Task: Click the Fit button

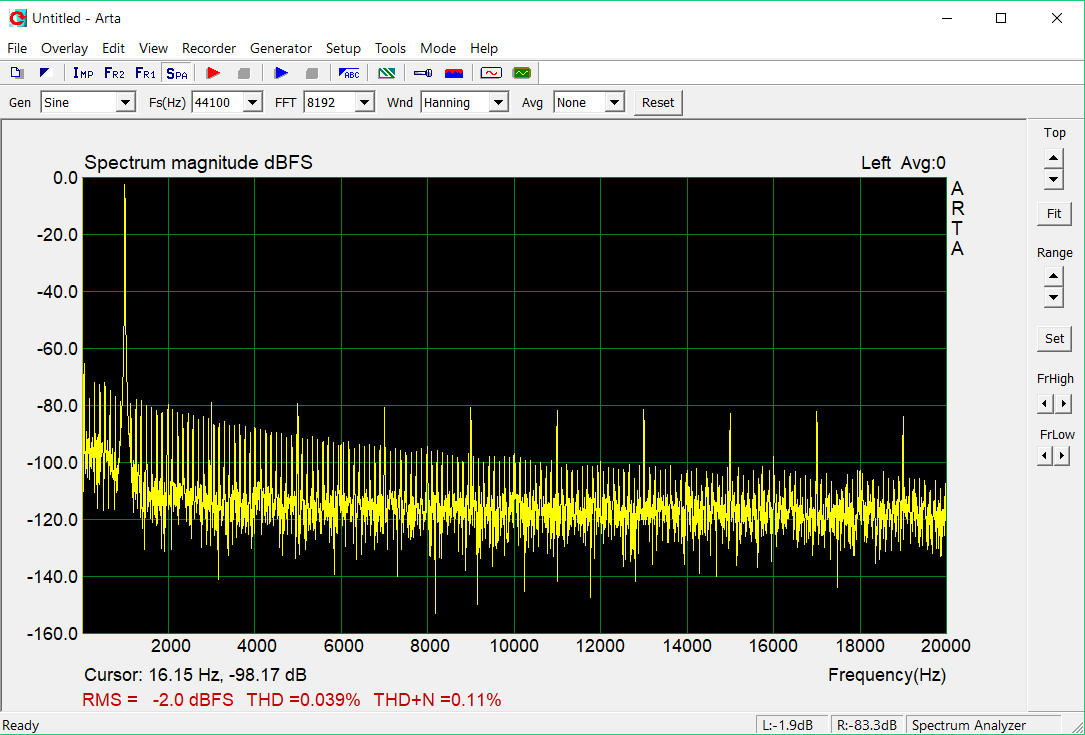Action: 1054,214
